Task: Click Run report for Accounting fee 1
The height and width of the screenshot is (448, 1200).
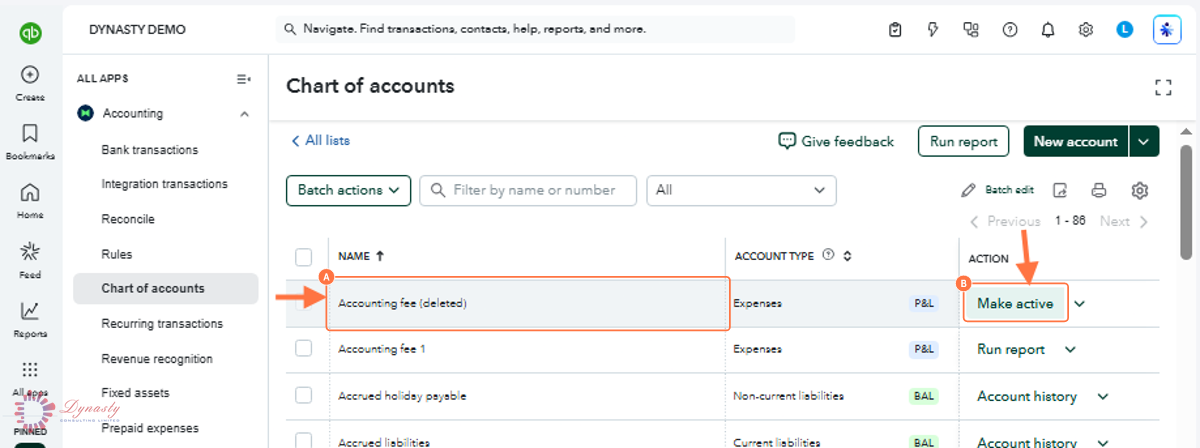Action: click(x=1011, y=349)
